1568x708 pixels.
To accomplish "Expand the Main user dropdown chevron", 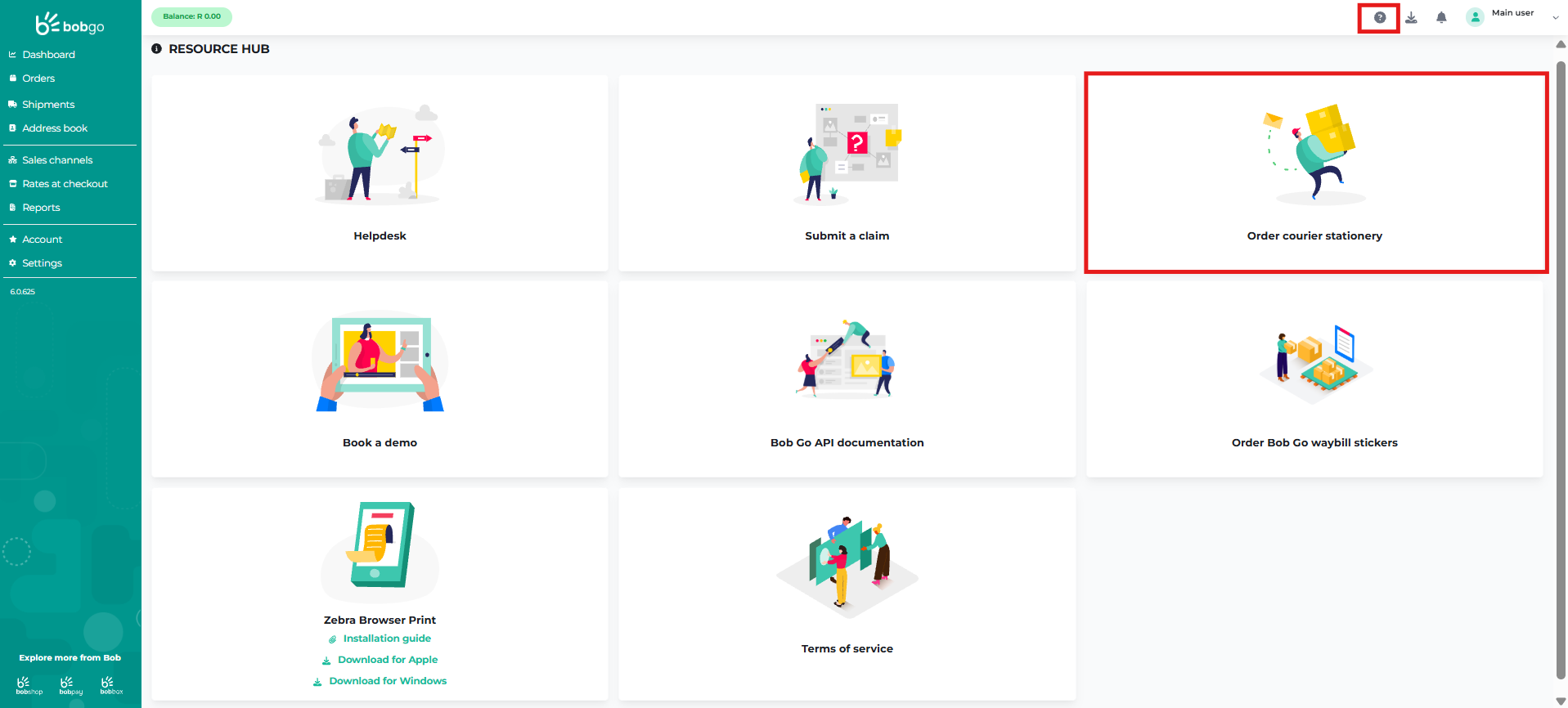I will (x=1555, y=17).
